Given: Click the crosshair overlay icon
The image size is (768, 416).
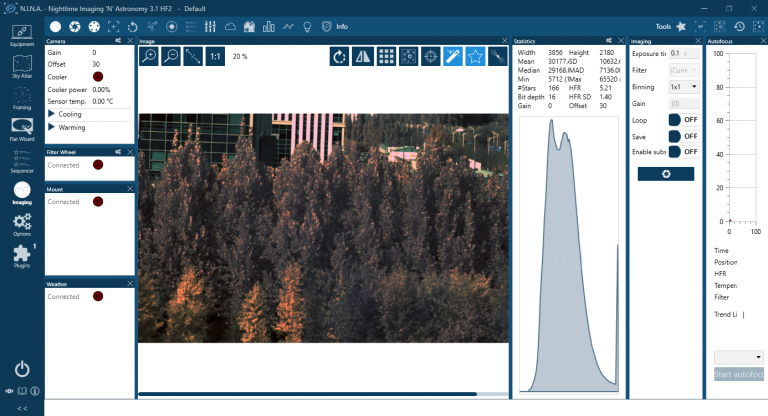Looking at the screenshot, I should (430, 56).
